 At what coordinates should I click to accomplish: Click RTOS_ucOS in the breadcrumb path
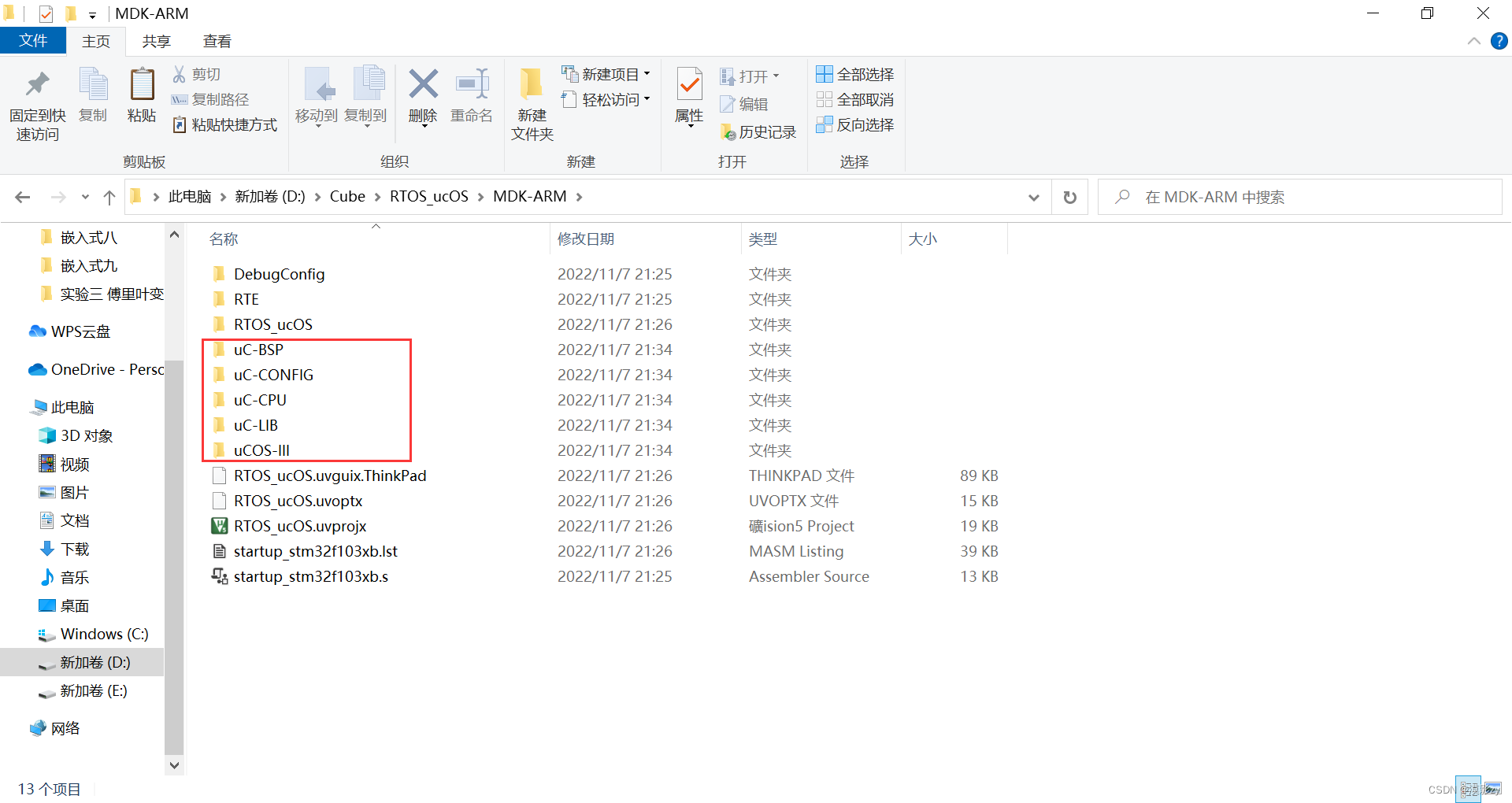tap(429, 197)
